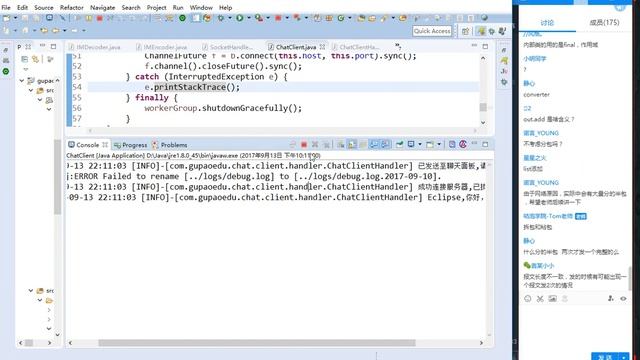
Task: Click the image upload icon in chat
Action: 552,299
